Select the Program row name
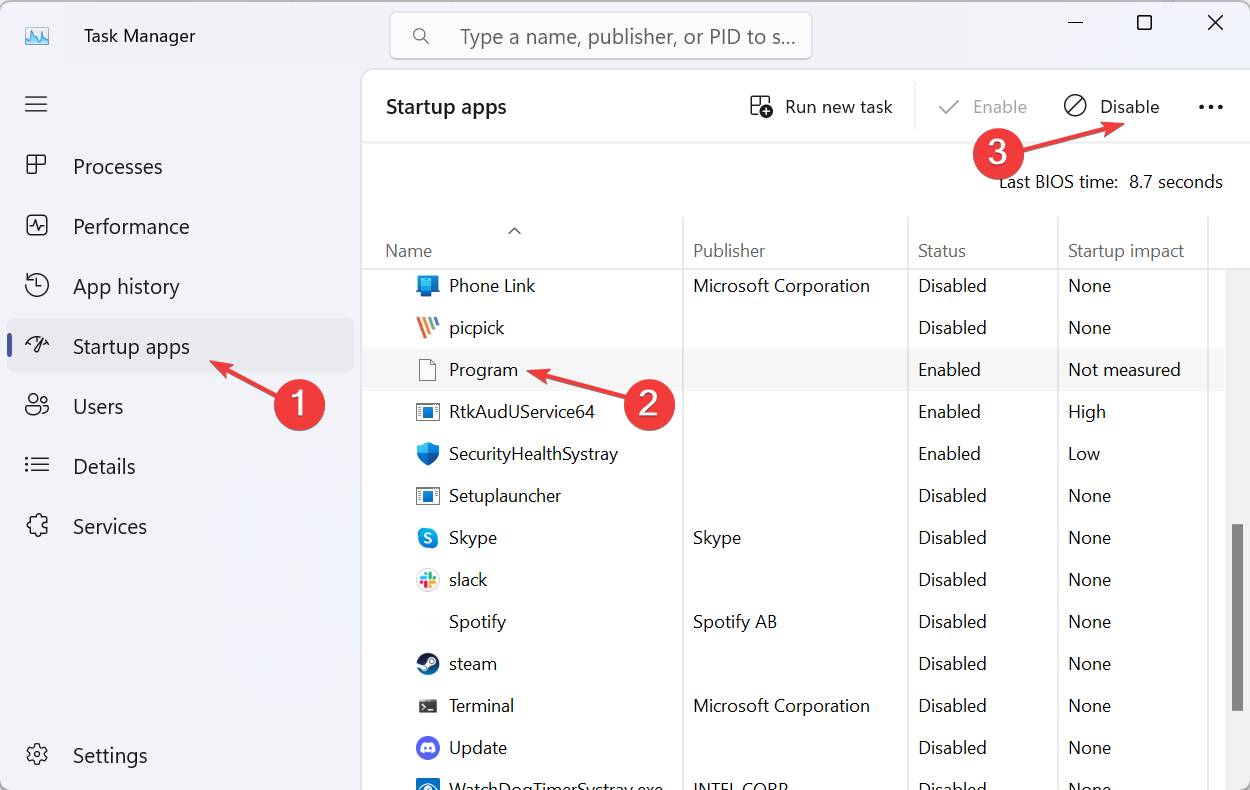1250x790 pixels. (484, 370)
